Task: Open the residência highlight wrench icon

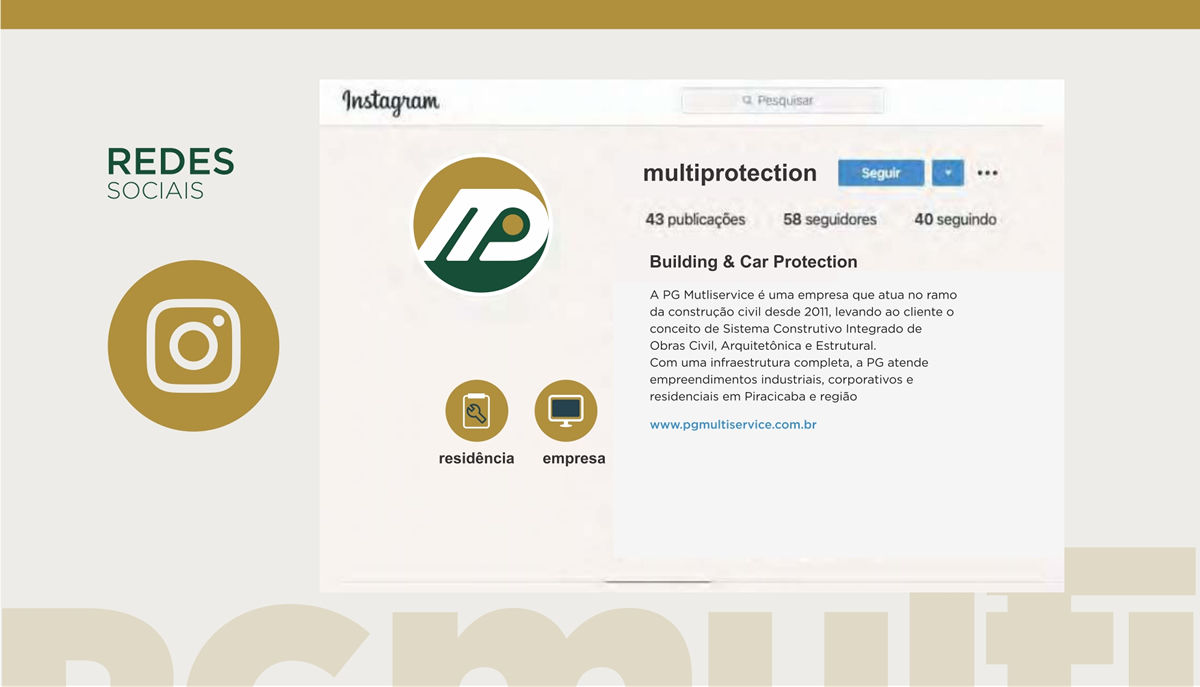Action: point(477,411)
